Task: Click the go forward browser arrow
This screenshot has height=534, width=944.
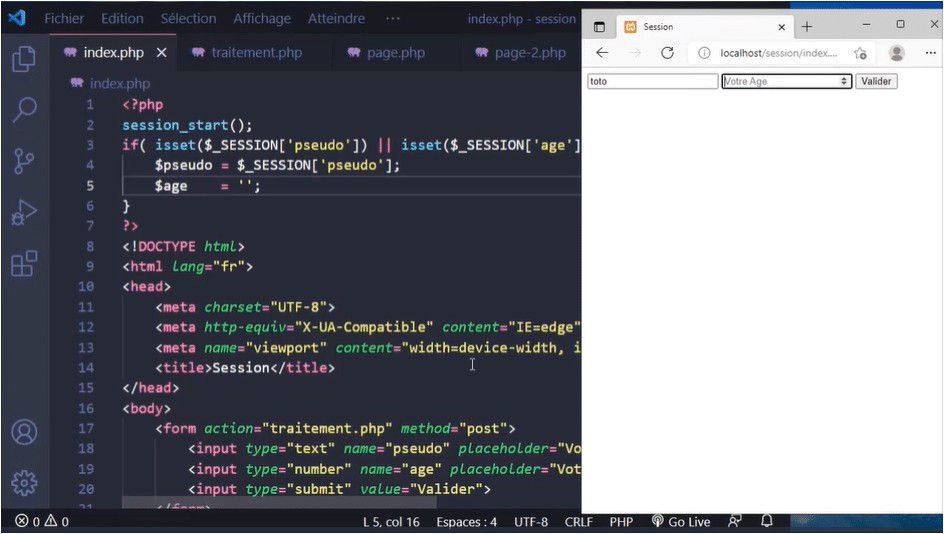Action: 635,53
